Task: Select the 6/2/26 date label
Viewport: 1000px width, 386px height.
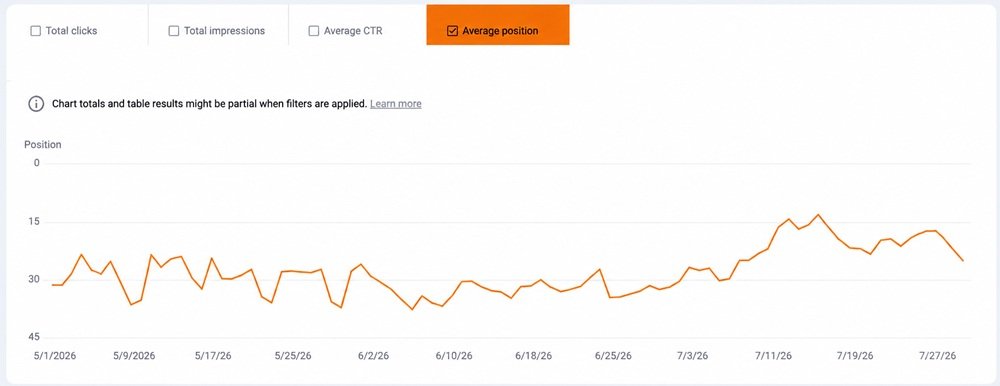Action: [x=374, y=356]
